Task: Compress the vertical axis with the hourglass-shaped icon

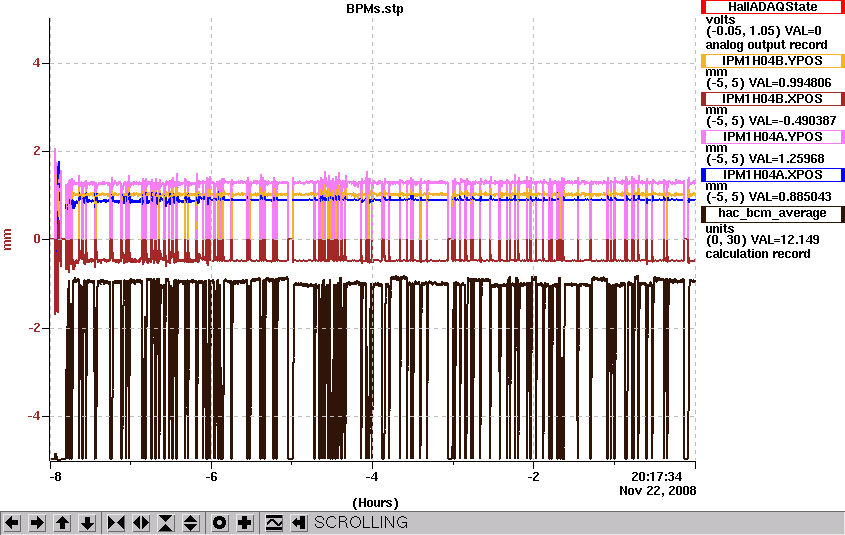Action: tap(166, 523)
